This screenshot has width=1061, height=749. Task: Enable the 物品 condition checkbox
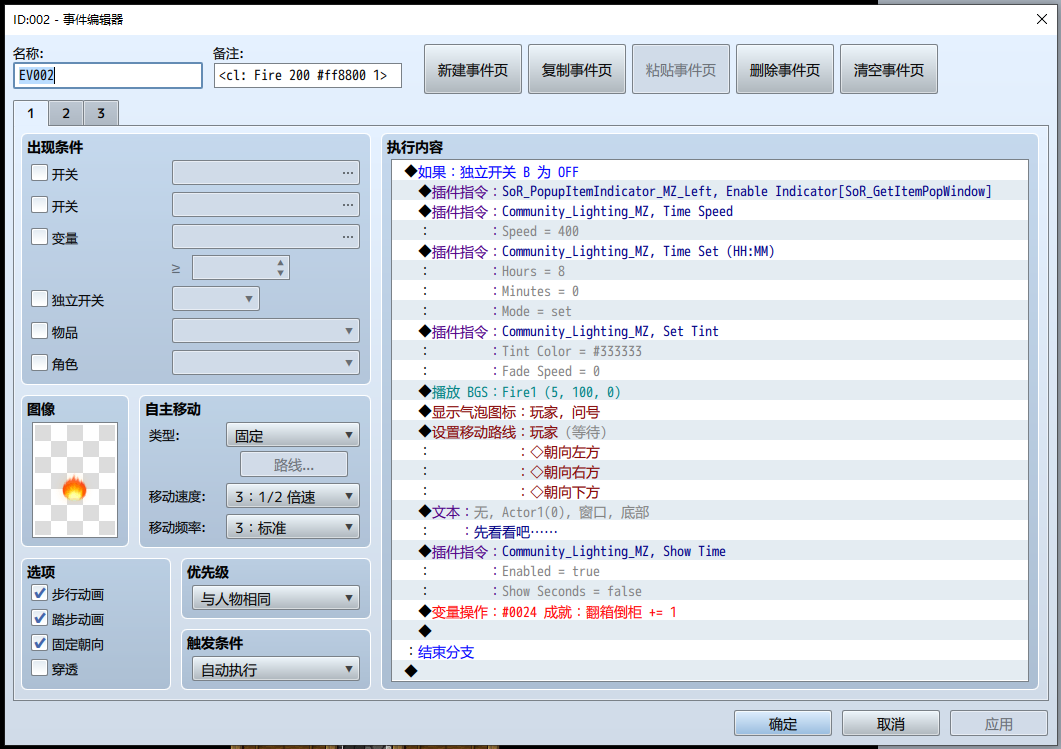(39, 330)
